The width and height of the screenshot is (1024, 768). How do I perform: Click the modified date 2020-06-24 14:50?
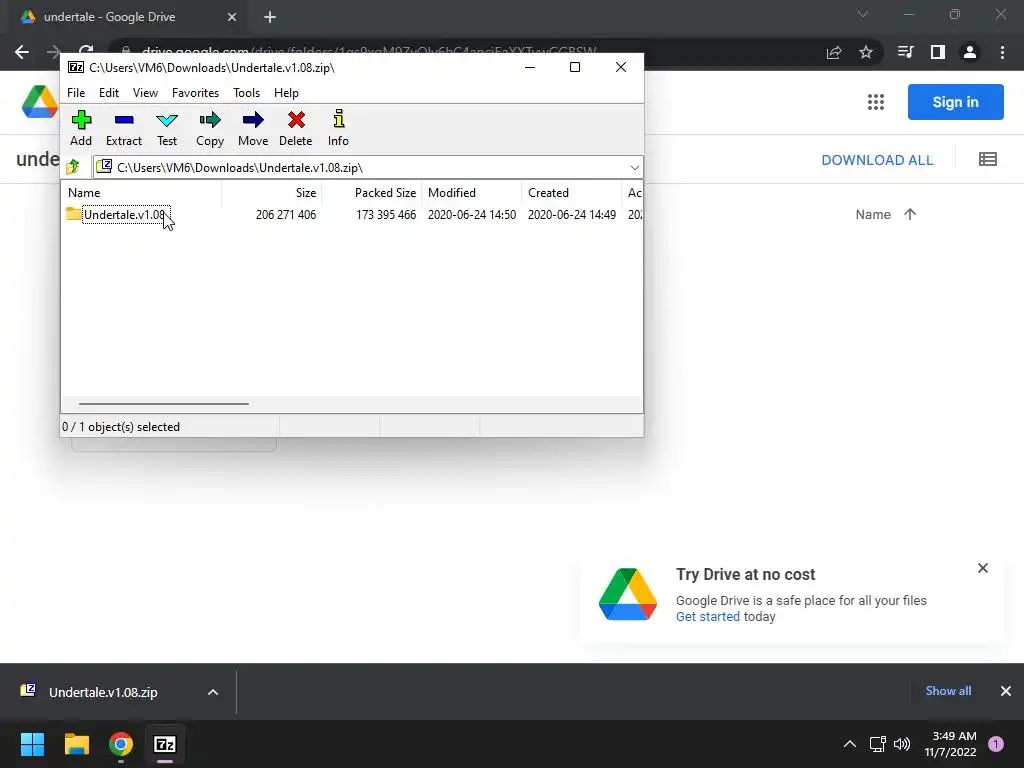pyautogui.click(x=472, y=215)
